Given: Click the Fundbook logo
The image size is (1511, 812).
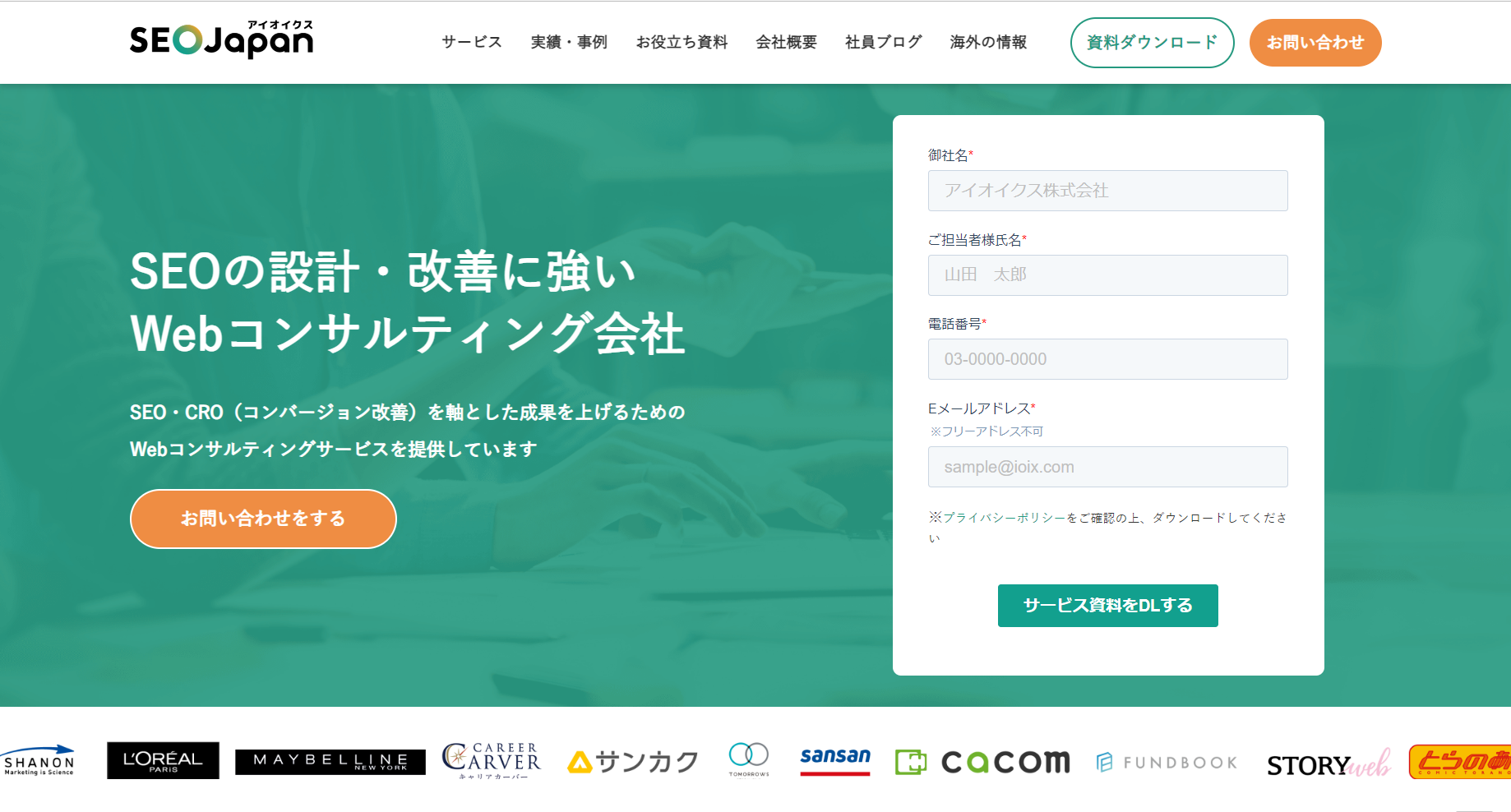Looking at the screenshot, I should [1167, 763].
